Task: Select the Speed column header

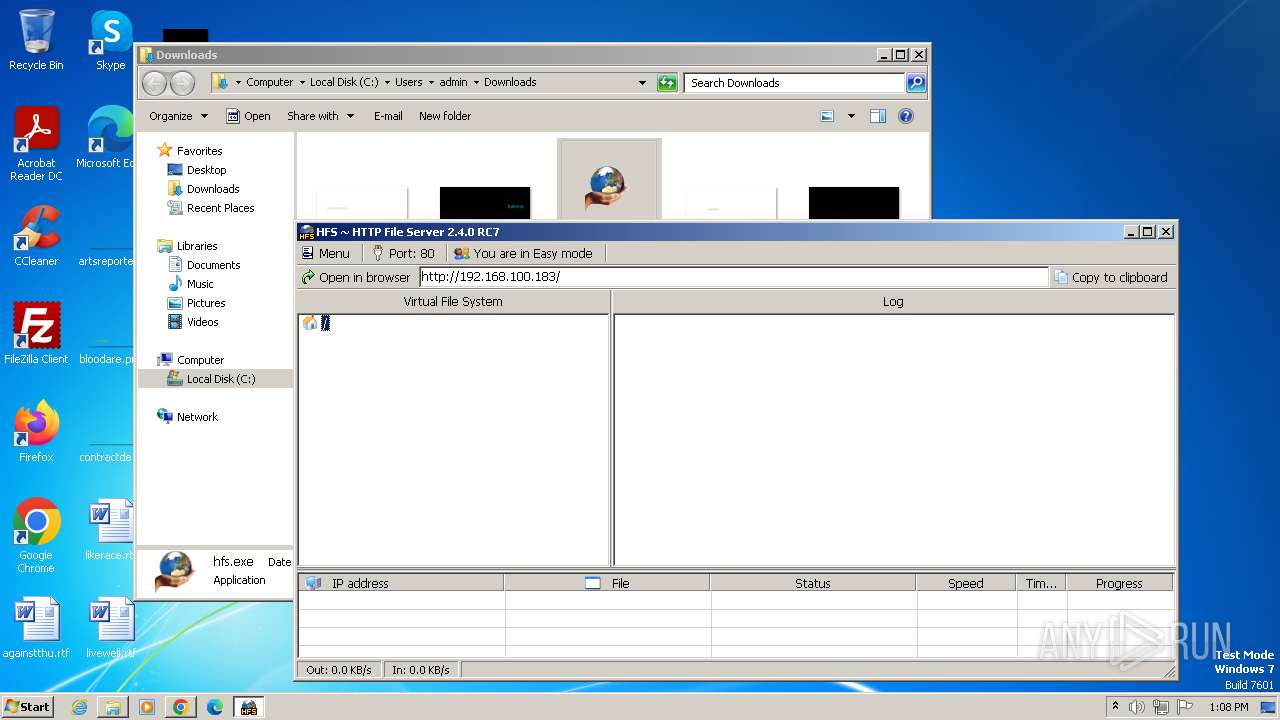Action: click(x=966, y=583)
